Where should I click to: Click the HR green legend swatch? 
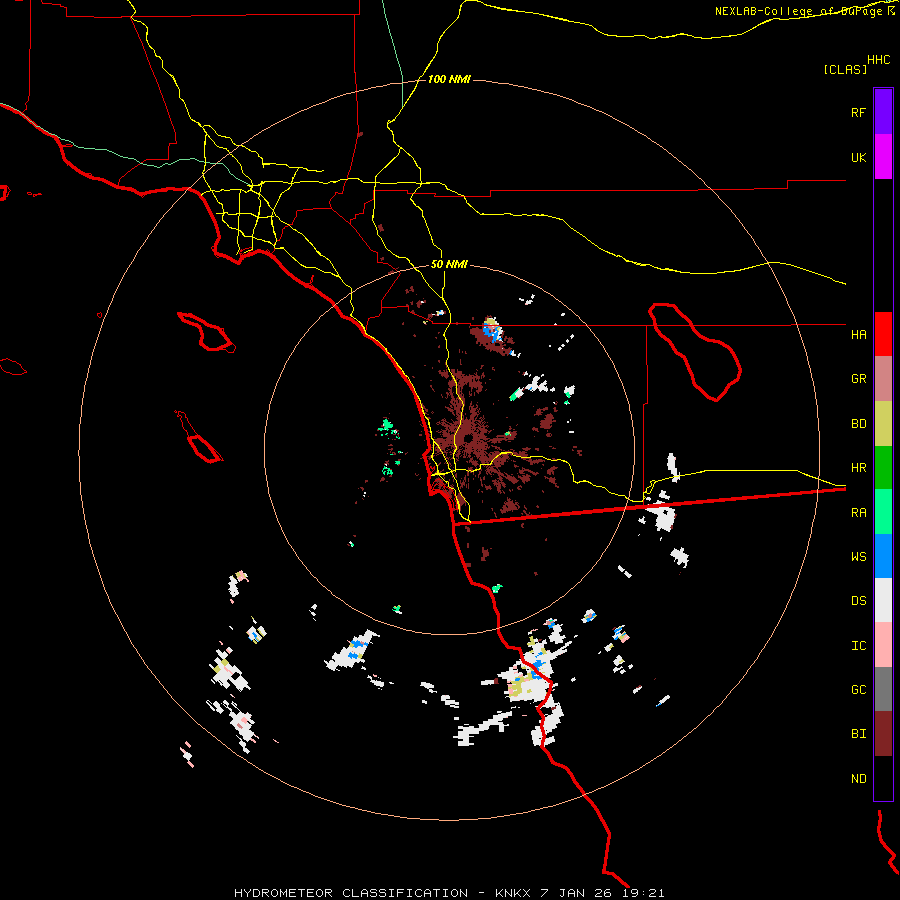[883, 468]
